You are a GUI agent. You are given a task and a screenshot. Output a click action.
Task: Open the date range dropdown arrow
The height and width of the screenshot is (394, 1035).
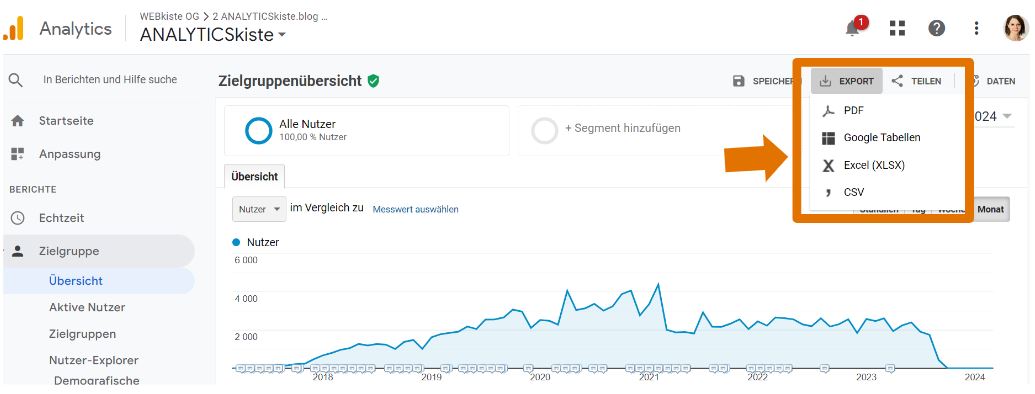click(x=1007, y=116)
